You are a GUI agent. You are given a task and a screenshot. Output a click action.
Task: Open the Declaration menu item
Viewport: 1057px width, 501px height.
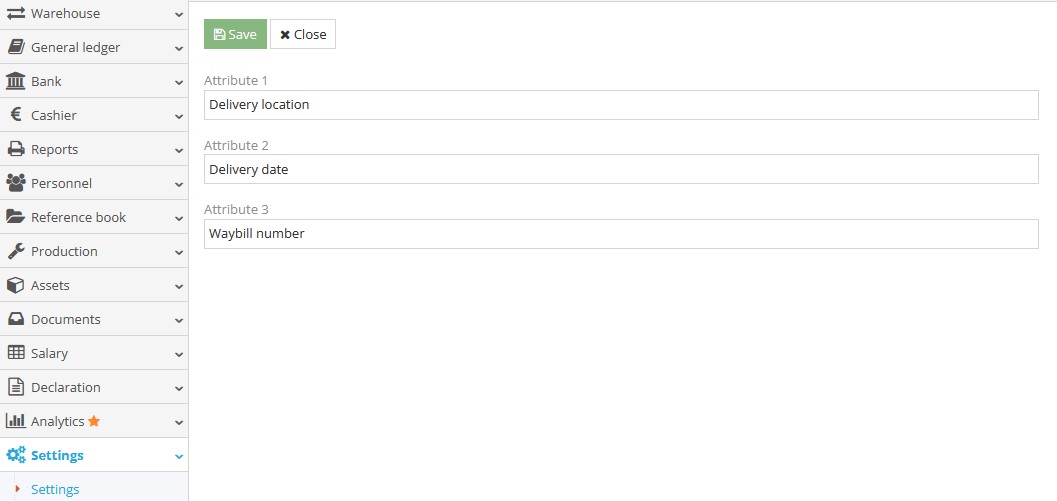[x=66, y=387]
